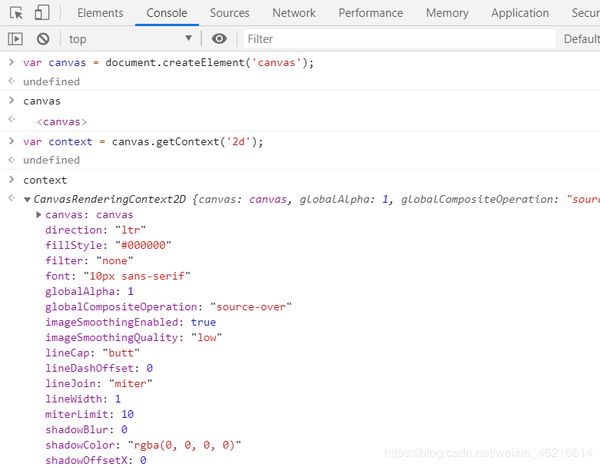This screenshot has height=467, width=600.
Task: Open the Sources tab
Action: pyautogui.click(x=230, y=13)
